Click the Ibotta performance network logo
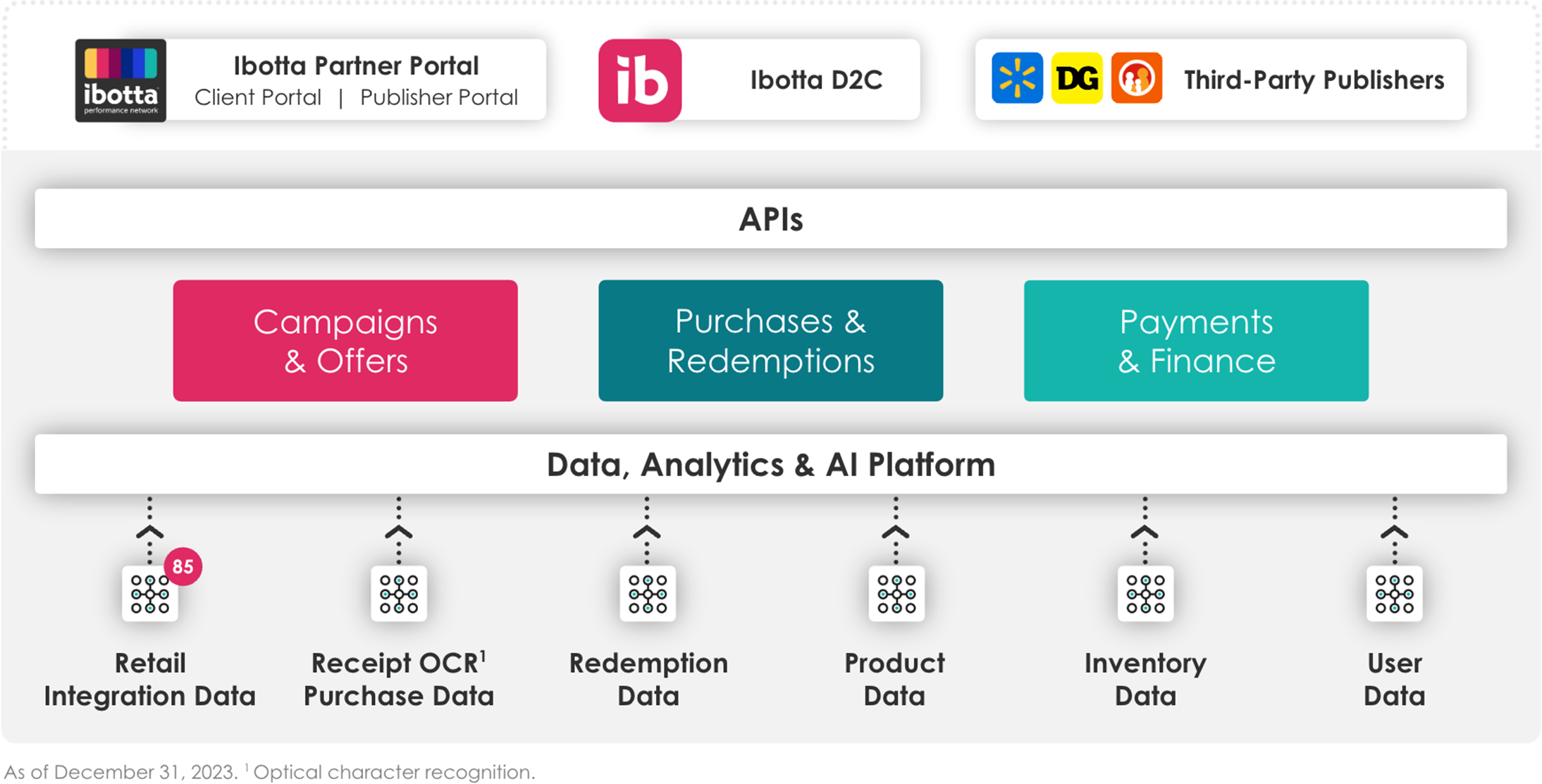The height and width of the screenshot is (784, 1542). [x=121, y=80]
